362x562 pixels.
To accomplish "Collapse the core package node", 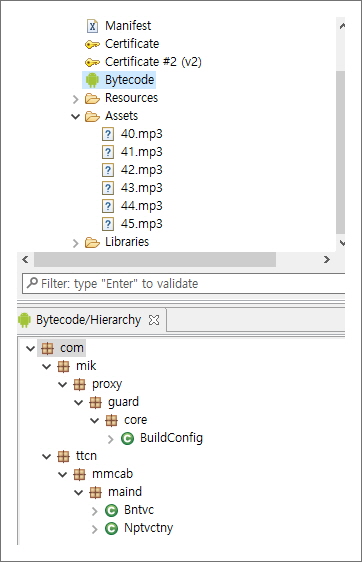I will pyautogui.click(x=95, y=420).
